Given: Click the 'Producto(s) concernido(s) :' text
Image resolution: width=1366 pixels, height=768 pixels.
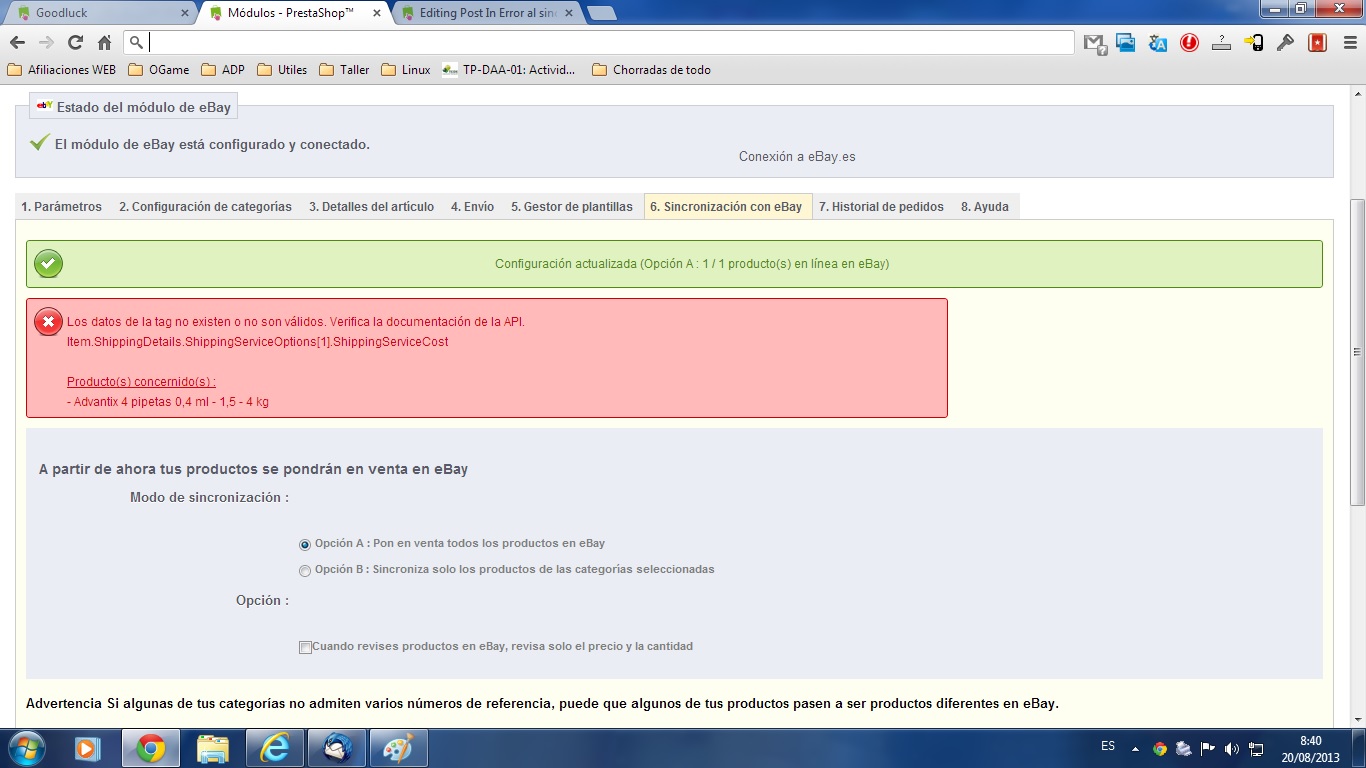Looking at the screenshot, I should [141, 382].
